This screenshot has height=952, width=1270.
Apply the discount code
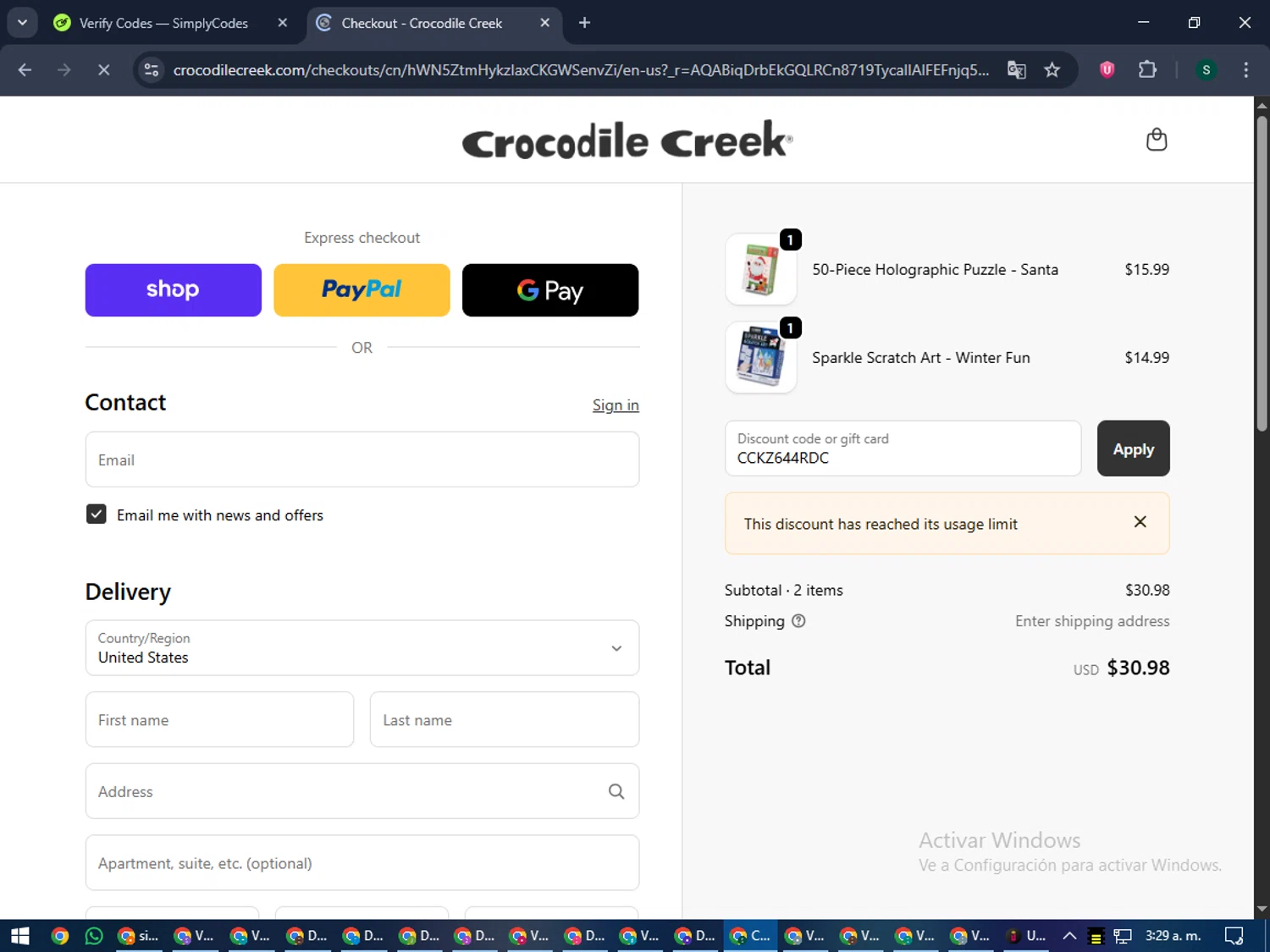tap(1133, 448)
